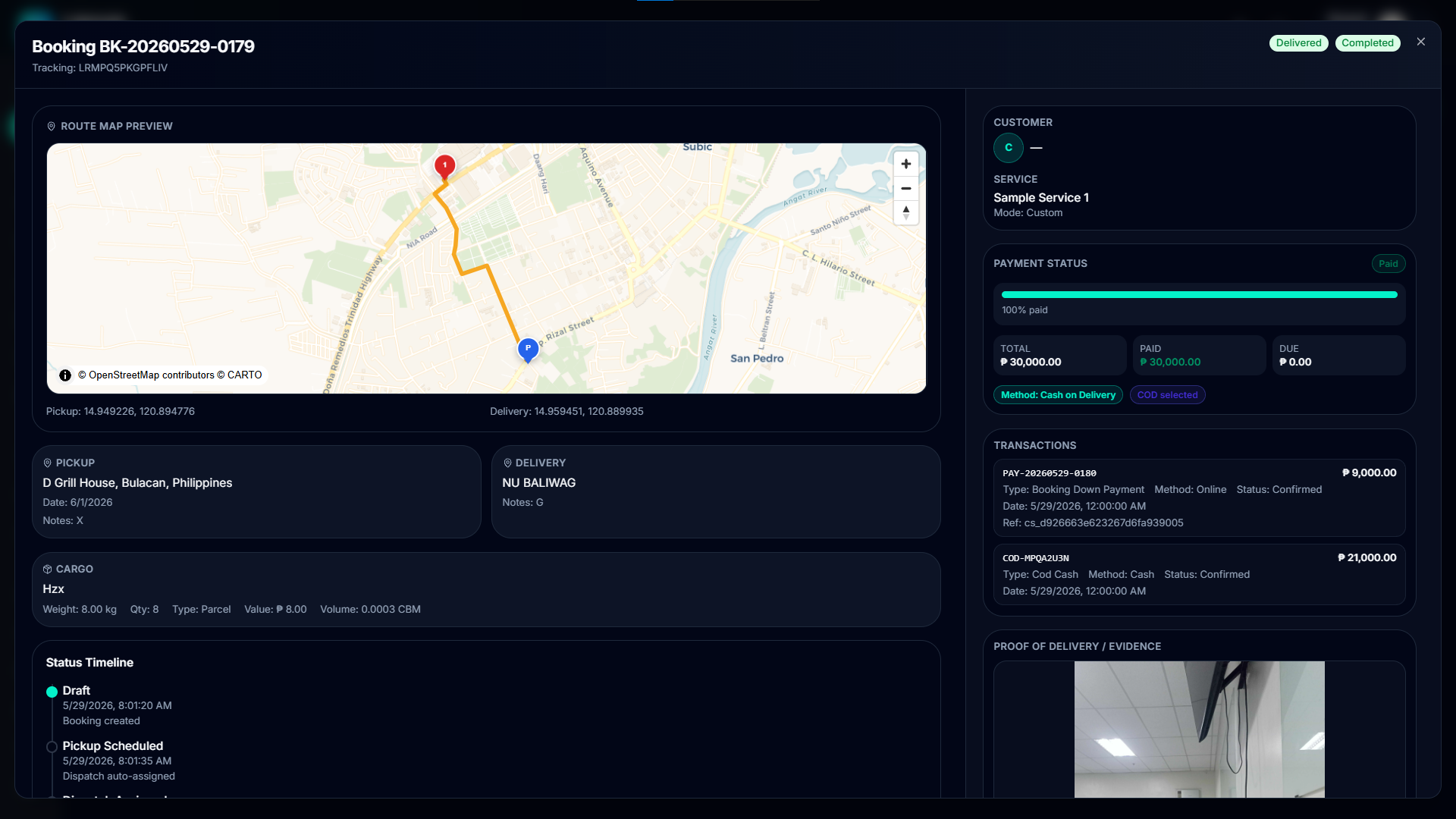Click the Completed status badge
This screenshot has height=819, width=1456.
point(1367,43)
